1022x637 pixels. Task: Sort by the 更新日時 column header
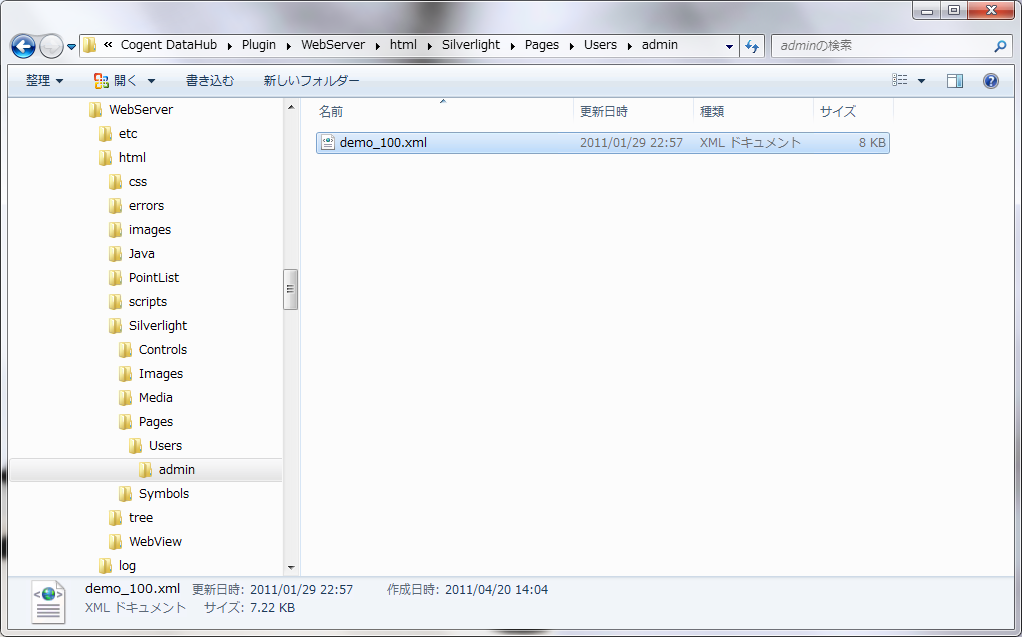634,111
